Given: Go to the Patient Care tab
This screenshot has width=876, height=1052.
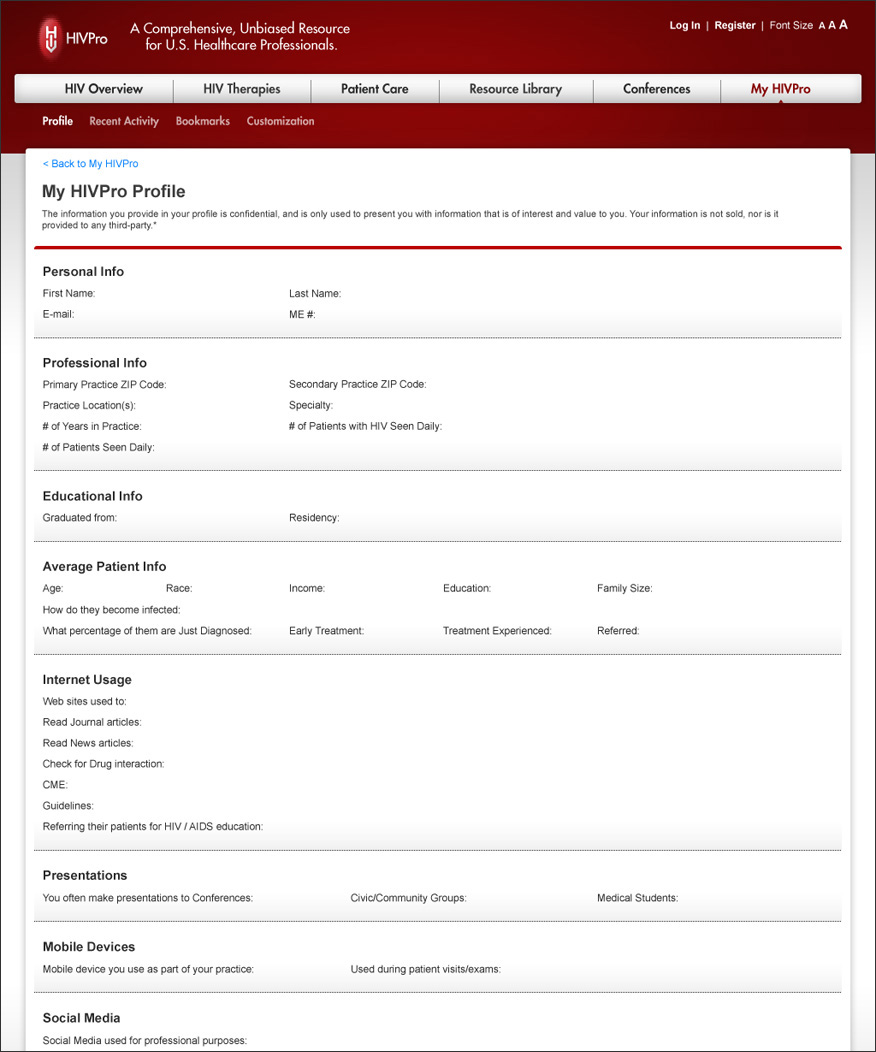Looking at the screenshot, I should (374, 89).
